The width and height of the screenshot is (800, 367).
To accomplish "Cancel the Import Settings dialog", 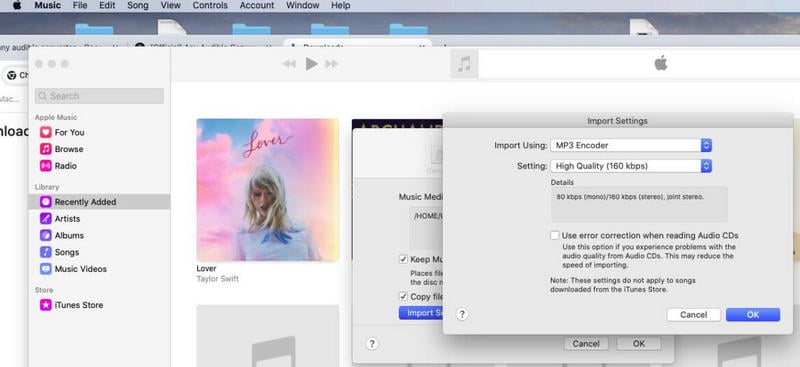I will pyautogui.click(x=694, y=315).
